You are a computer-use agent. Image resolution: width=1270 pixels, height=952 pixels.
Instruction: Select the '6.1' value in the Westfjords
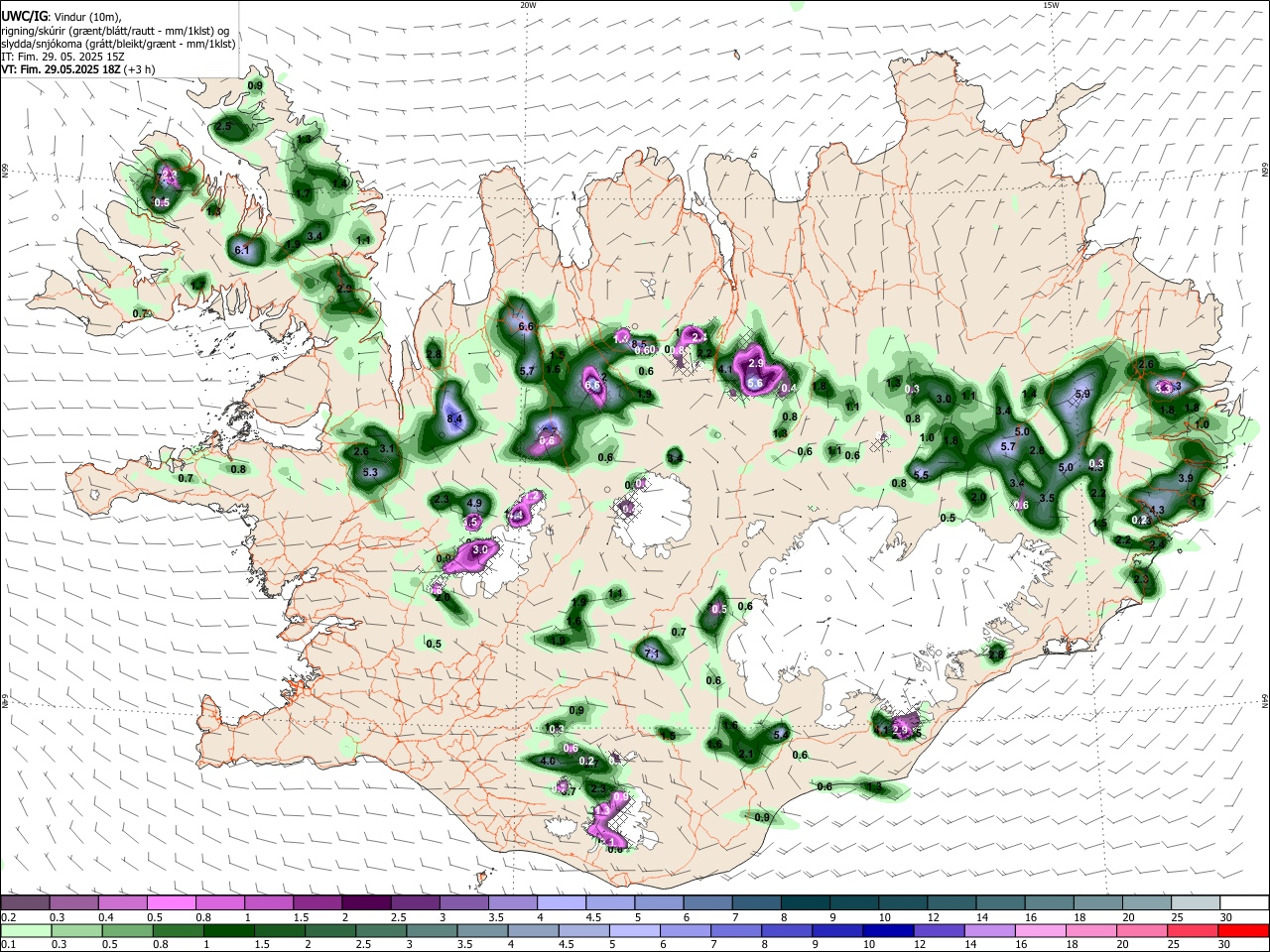[242, 250]
